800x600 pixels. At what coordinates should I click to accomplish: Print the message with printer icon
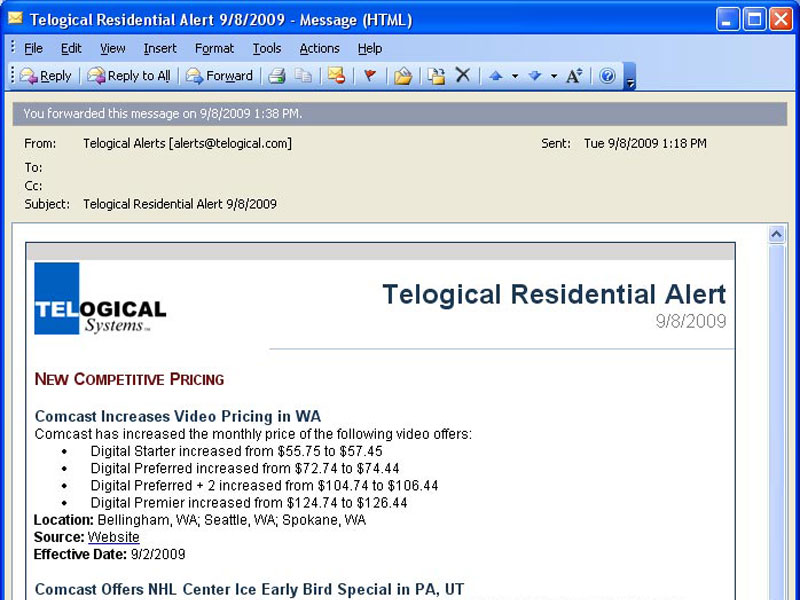point(277,76)
